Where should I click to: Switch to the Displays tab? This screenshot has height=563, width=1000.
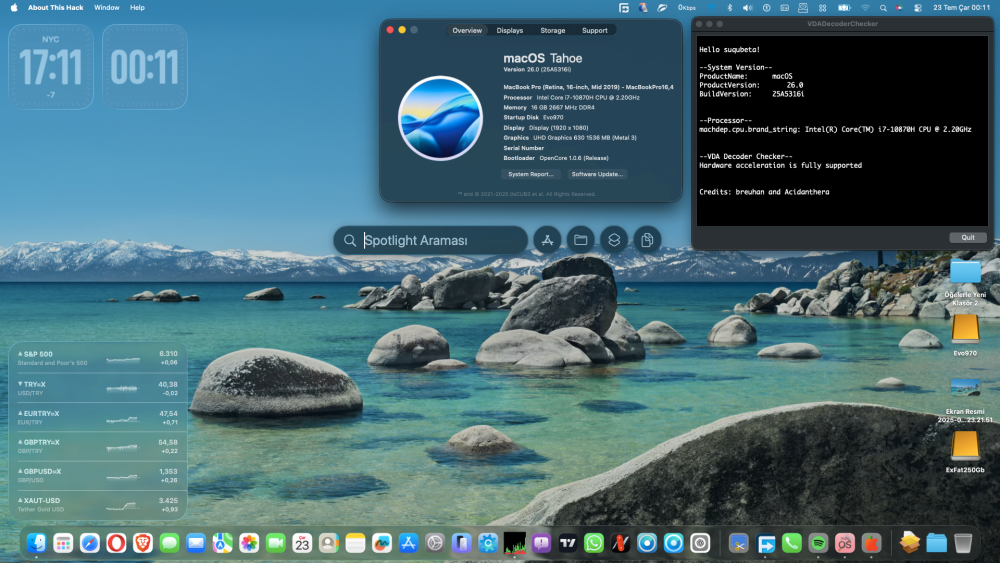[510, 31]
